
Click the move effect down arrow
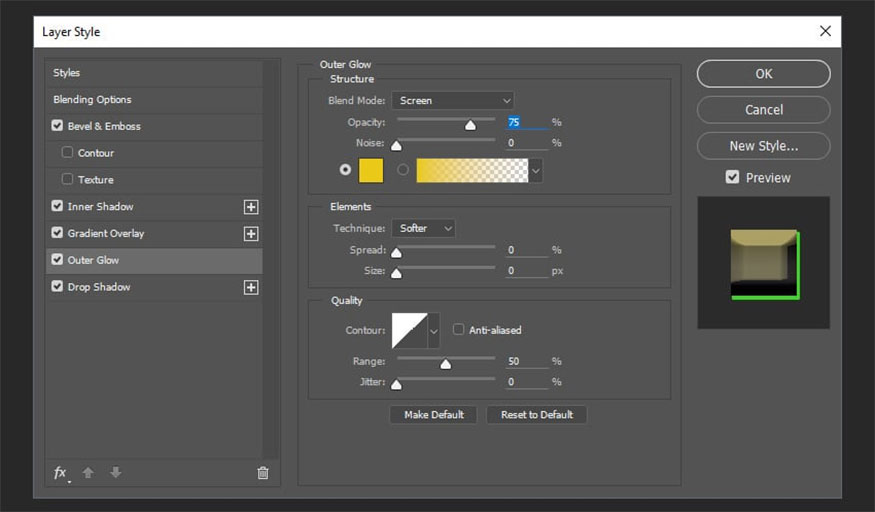click(x=116, y=473)
